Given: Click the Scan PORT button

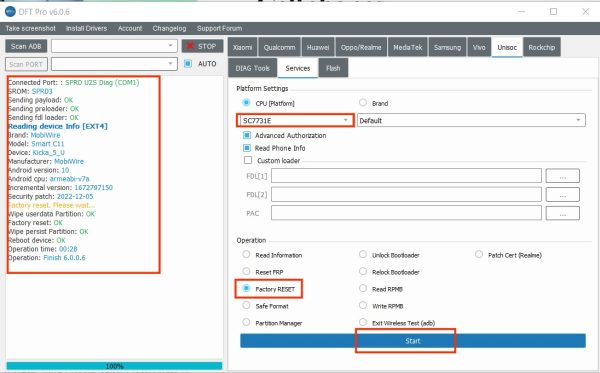Looking at the screenshot, I should pos(26,64).
